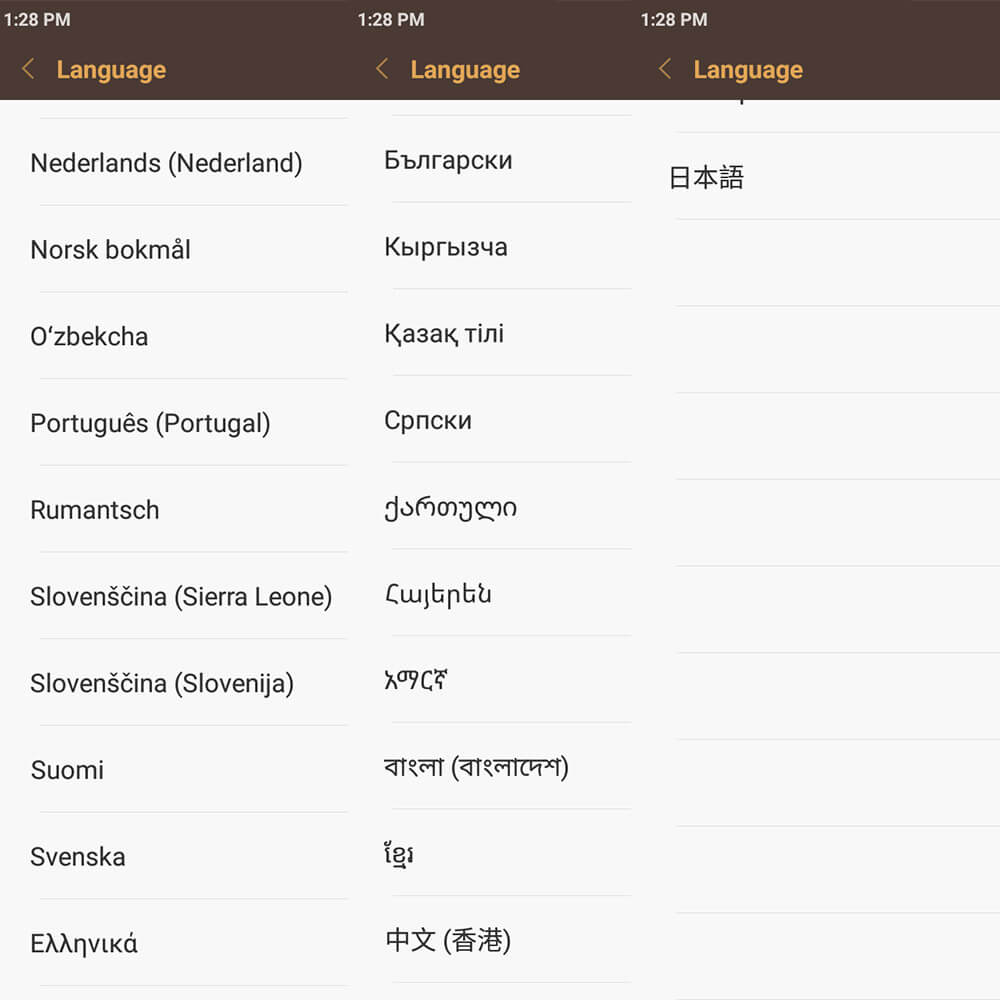
Task: Select Български language entry
Action: 448,160
